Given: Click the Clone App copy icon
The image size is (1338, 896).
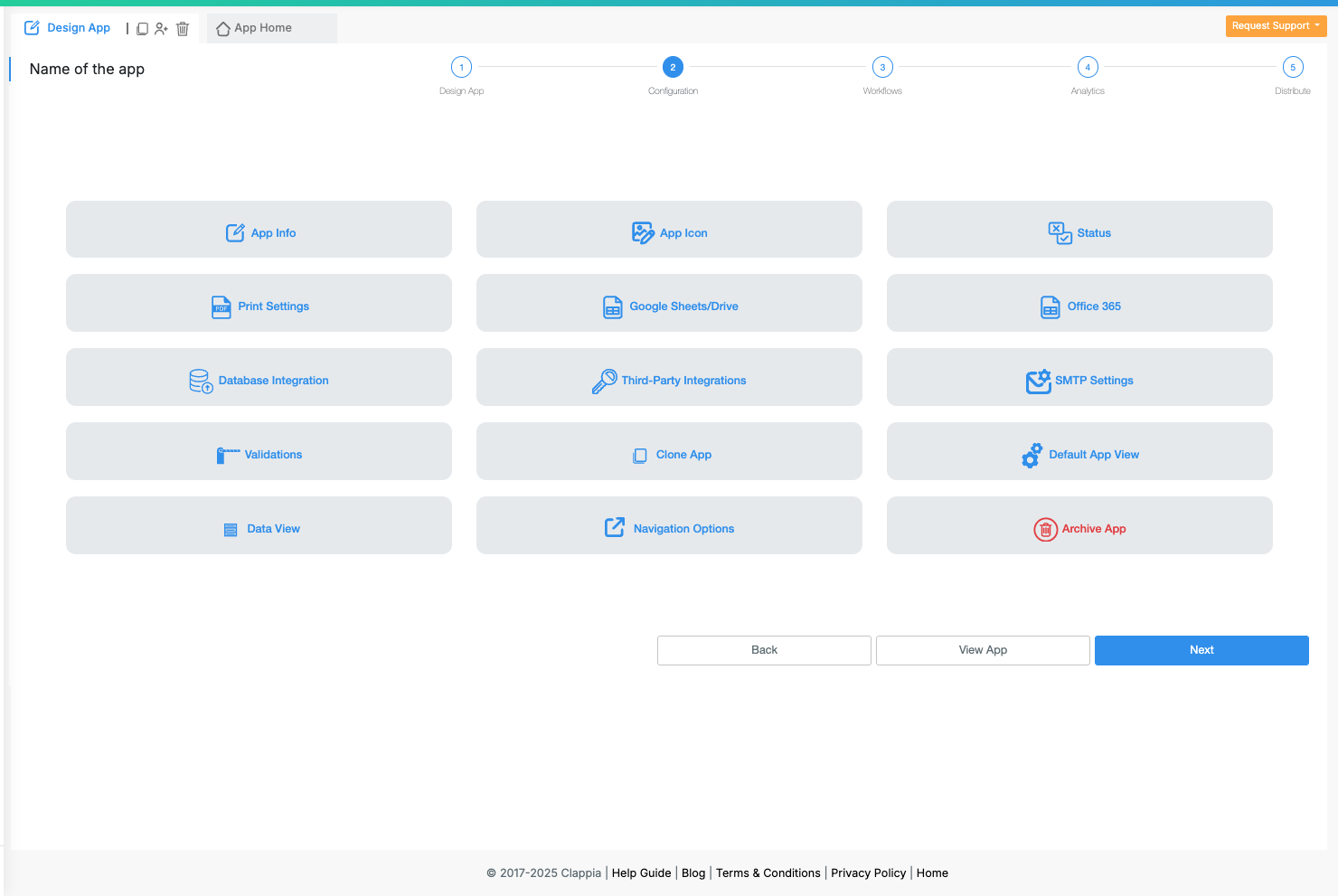Looking at the screenshot, I should click(640, 456).
